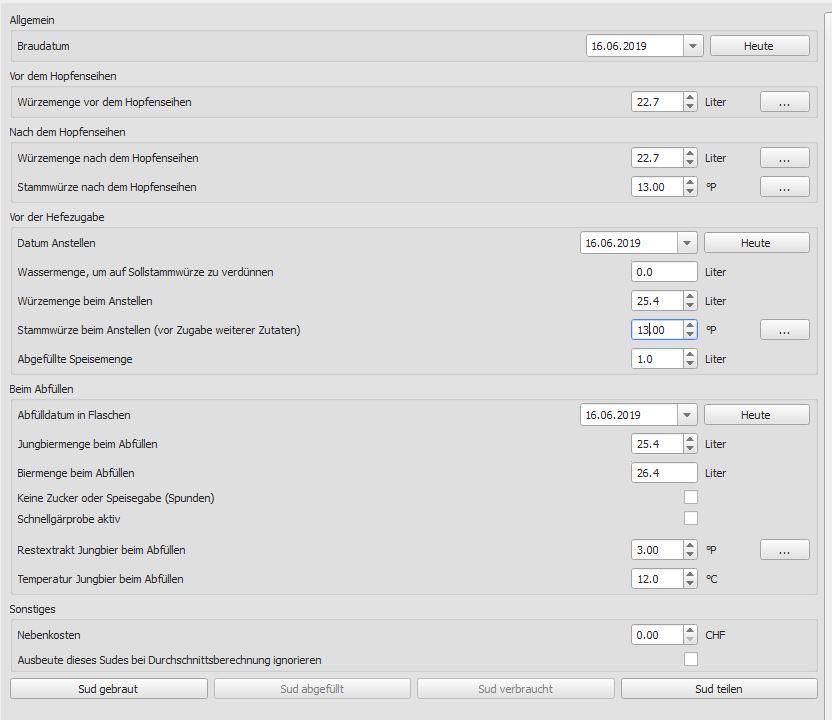Decrease Temperatur Jungbier beim Abfüllen with down arrow

690,584
